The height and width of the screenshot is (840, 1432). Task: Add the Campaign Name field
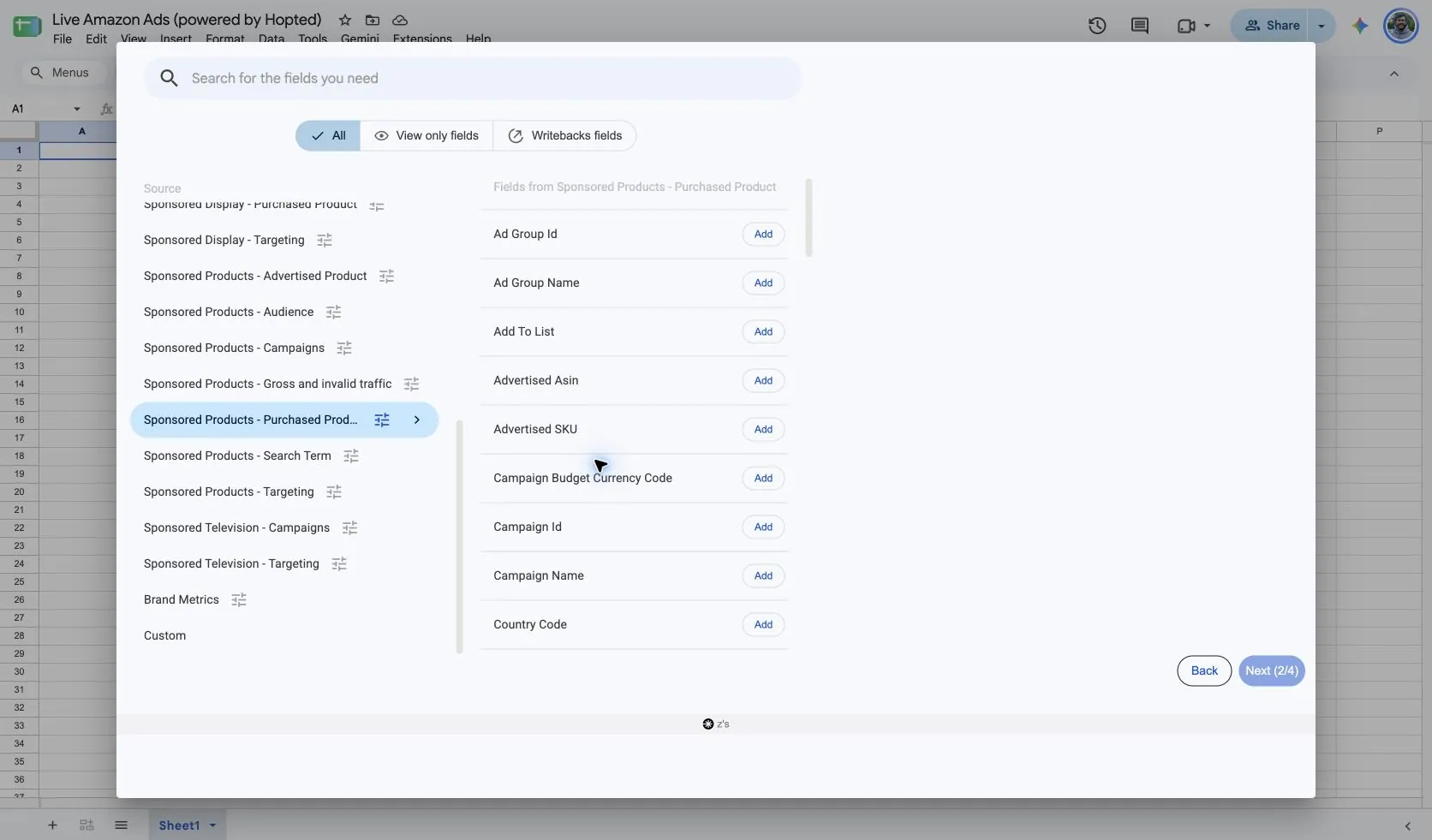pyautogui.click(x=763, y=576)
